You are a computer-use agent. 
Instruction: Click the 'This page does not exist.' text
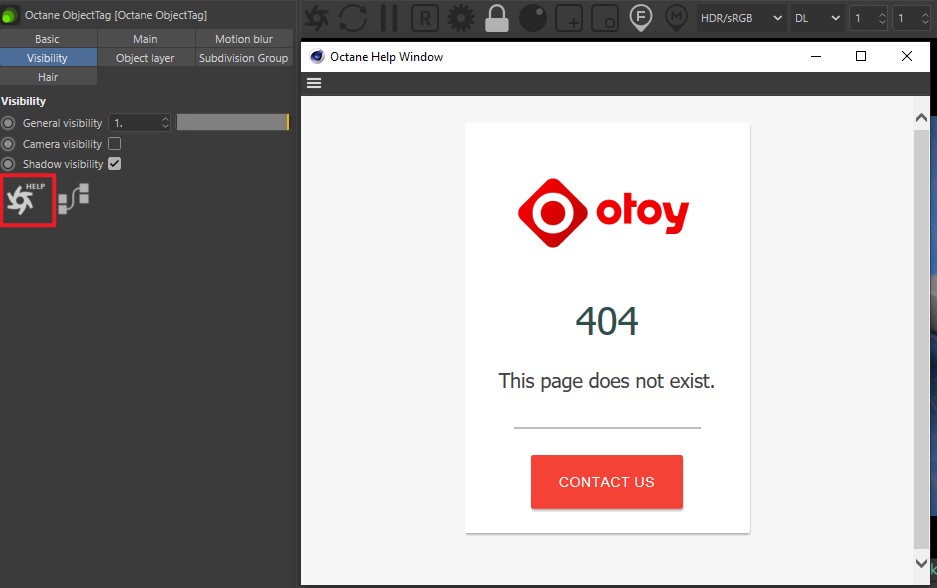point(607,381)
